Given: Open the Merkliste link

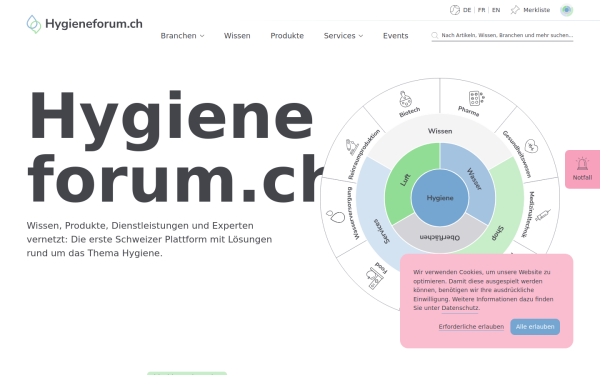Looking at the screenshot, I should click(x=536, y=10).
